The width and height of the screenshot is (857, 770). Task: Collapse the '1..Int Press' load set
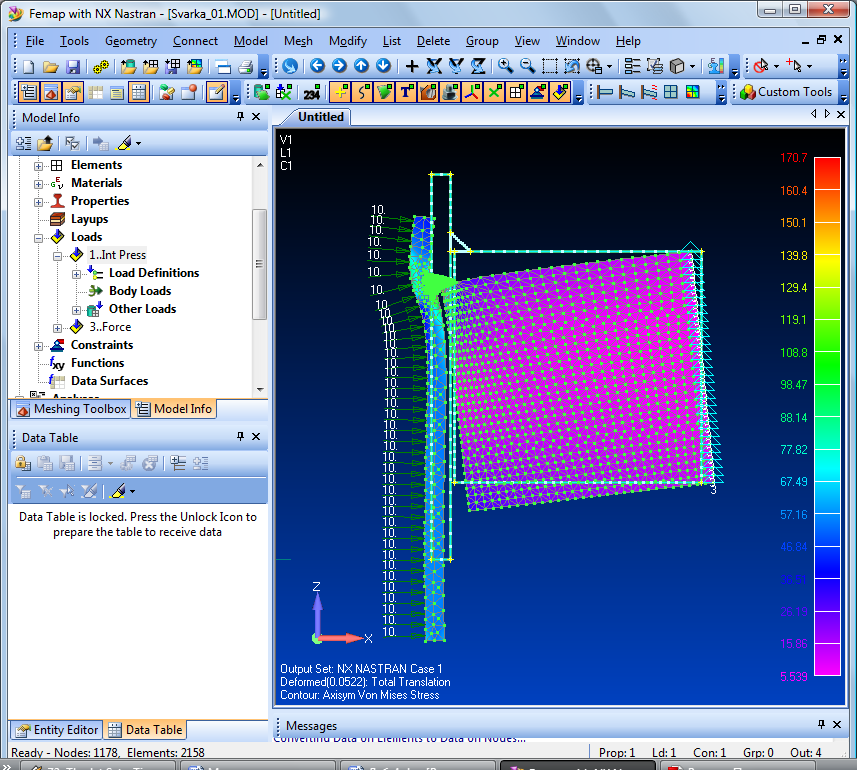click(57, 256)
